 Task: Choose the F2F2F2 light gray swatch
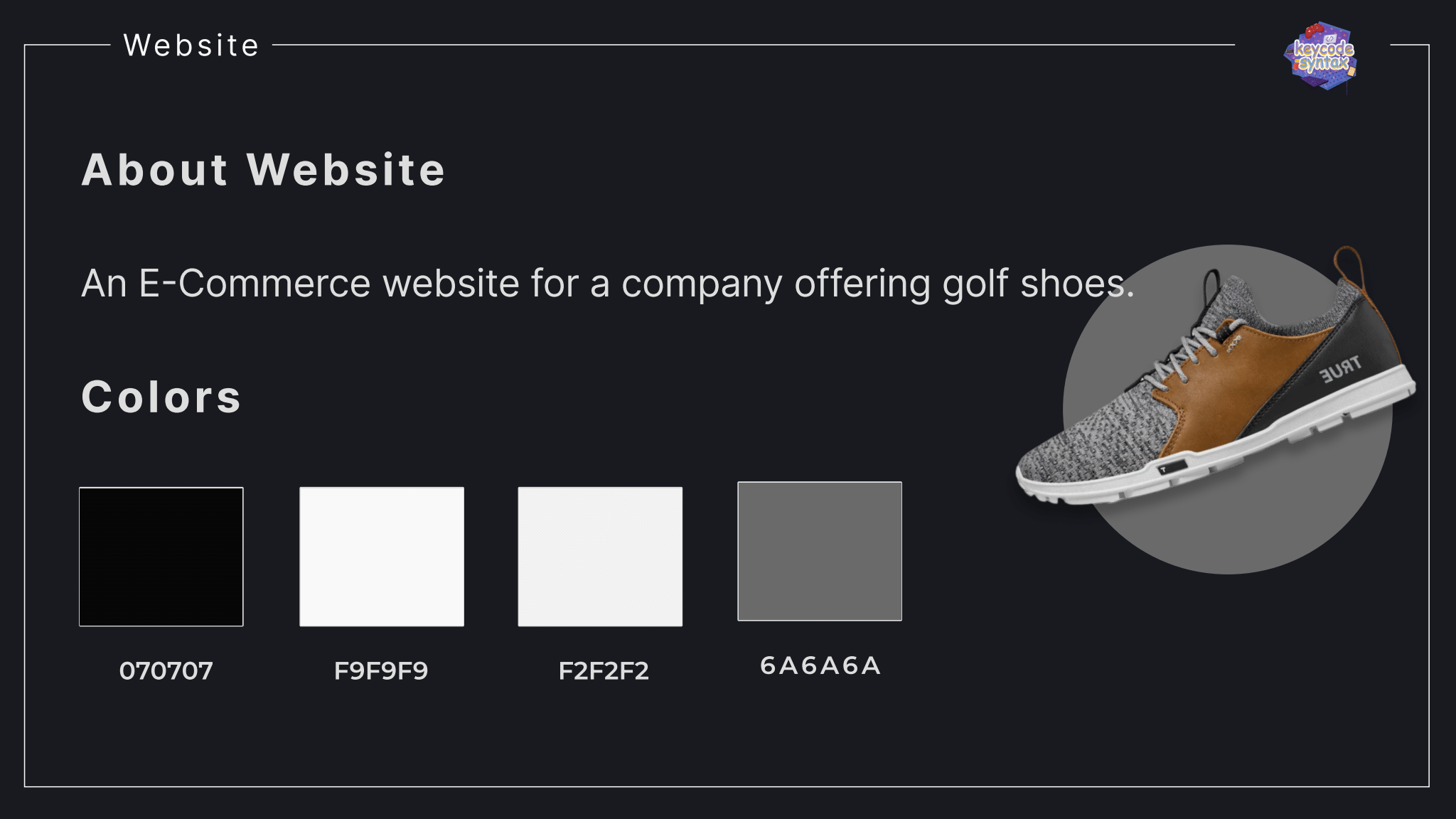click(600, 557)
